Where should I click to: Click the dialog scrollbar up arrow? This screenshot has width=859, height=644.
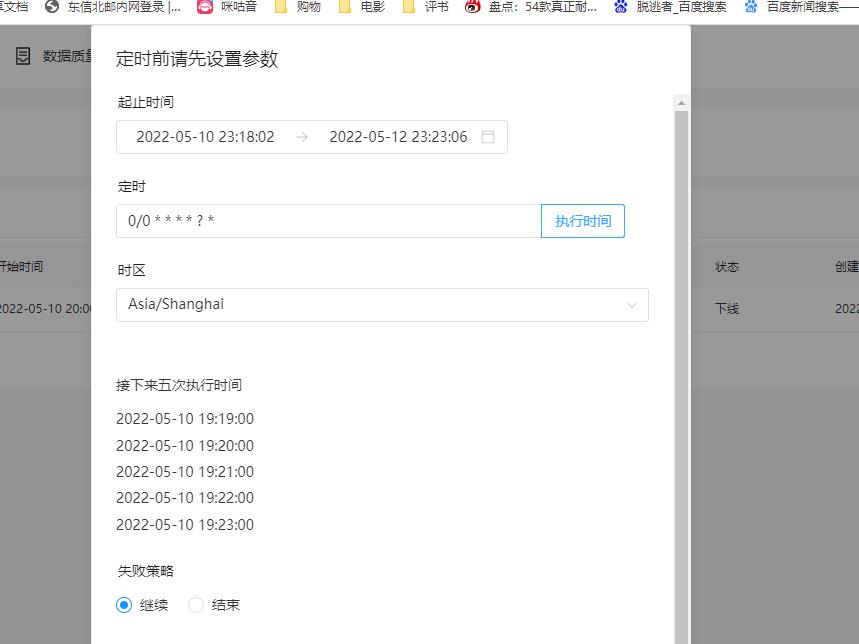point(682,102)
